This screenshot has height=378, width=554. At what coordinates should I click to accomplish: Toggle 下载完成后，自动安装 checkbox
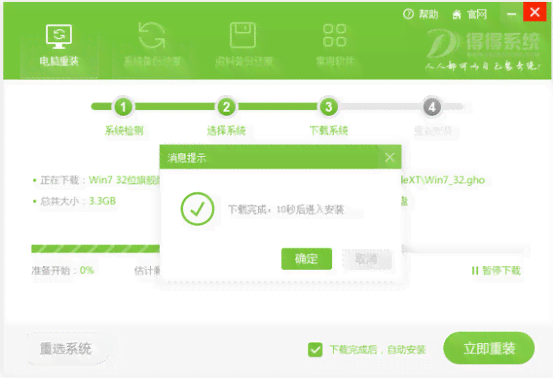[315, 350]
